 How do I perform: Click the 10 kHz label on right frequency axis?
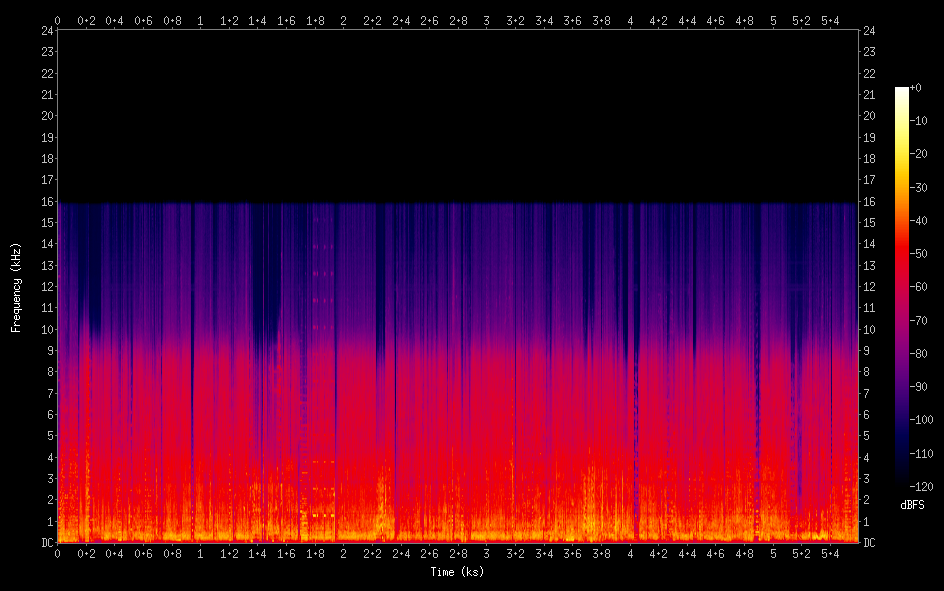click(x=869, y=330)
